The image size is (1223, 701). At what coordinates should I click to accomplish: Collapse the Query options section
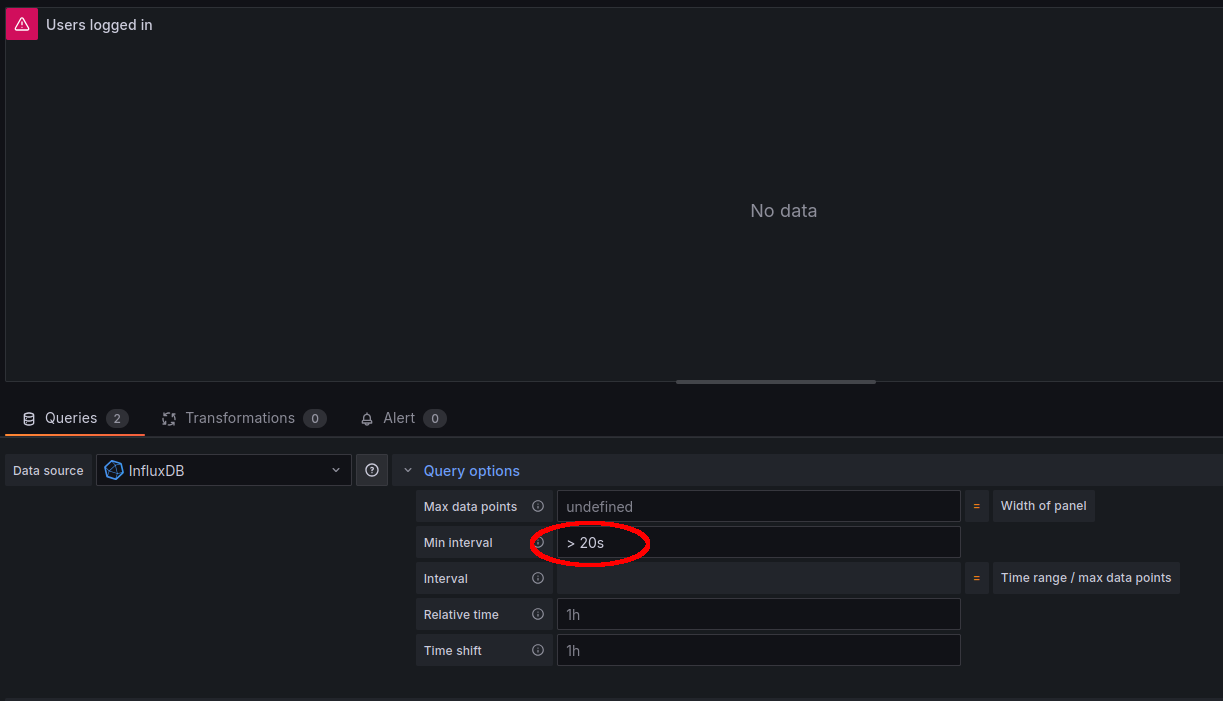(x=408, y=470)
